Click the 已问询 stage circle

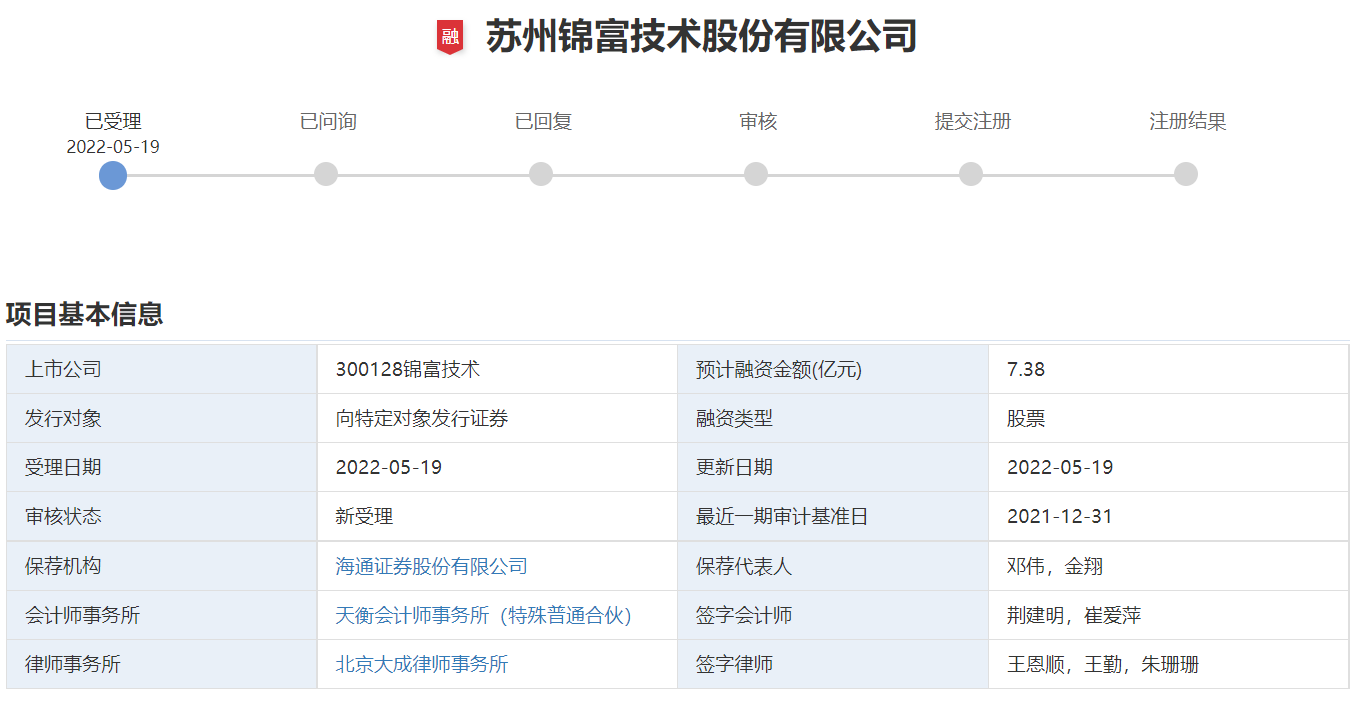pos(326,174)
